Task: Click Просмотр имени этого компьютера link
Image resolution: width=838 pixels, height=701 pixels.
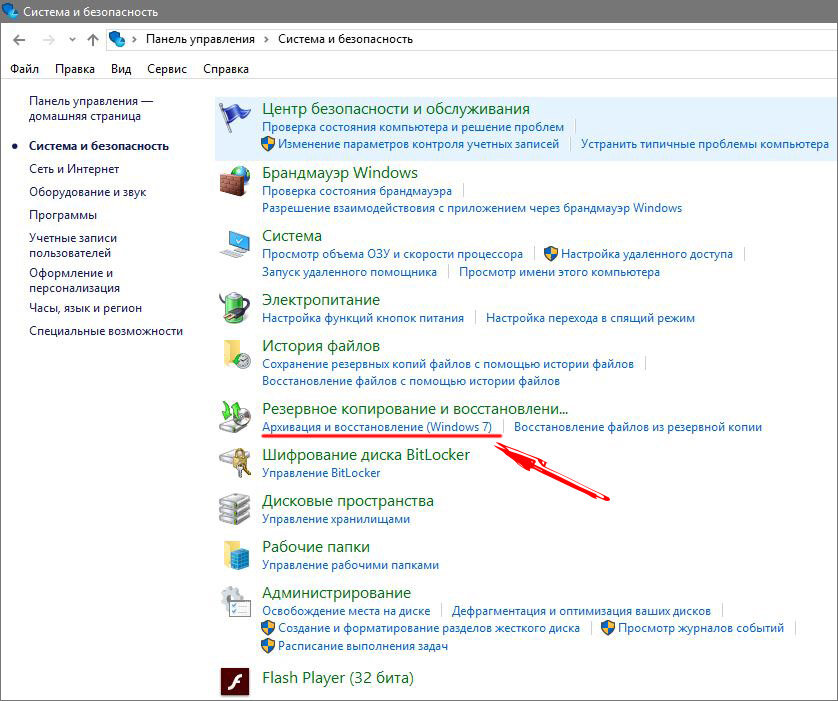Action: (560, 272)
